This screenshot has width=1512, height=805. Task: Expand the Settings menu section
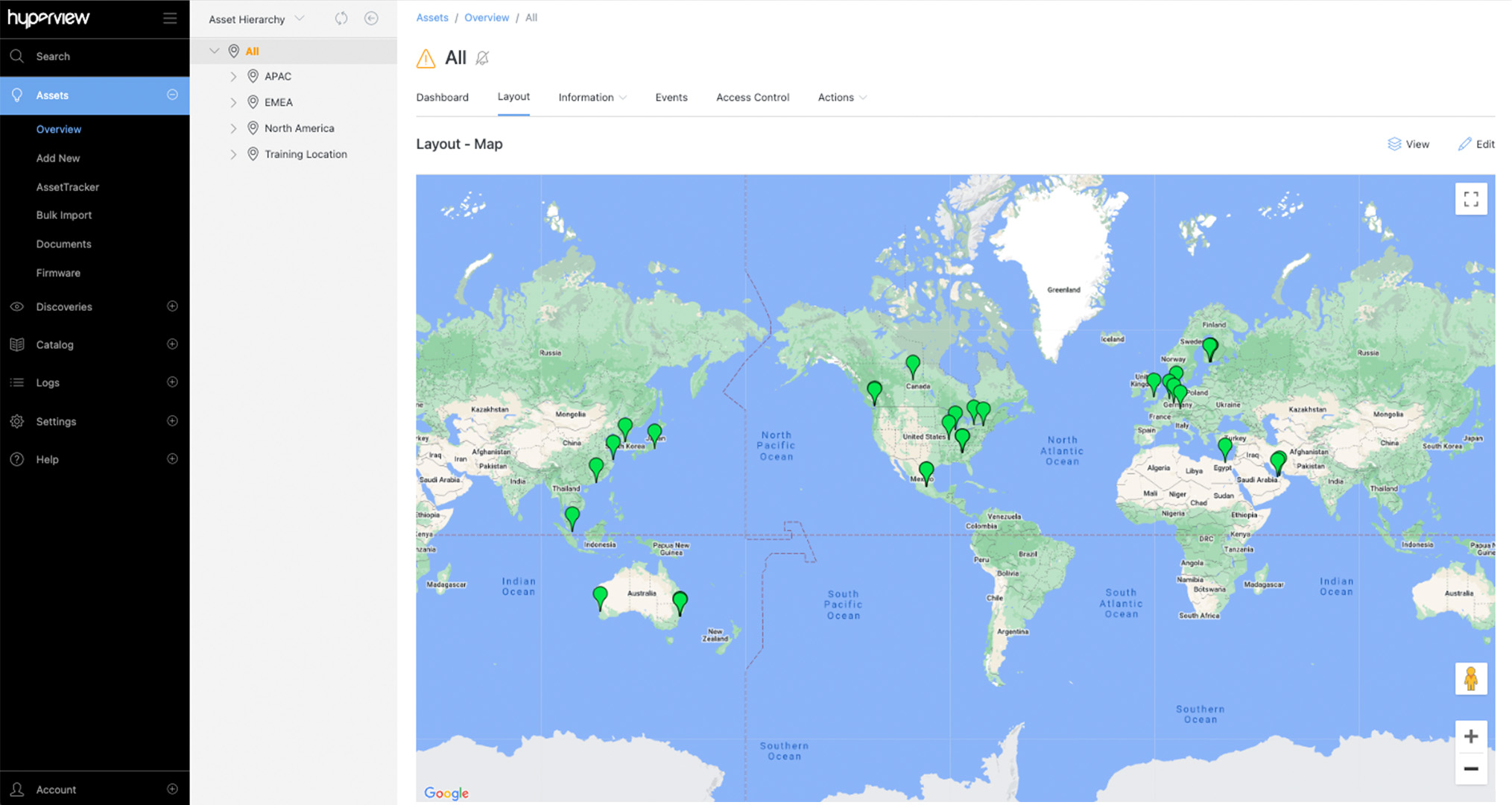coord(172,421)
